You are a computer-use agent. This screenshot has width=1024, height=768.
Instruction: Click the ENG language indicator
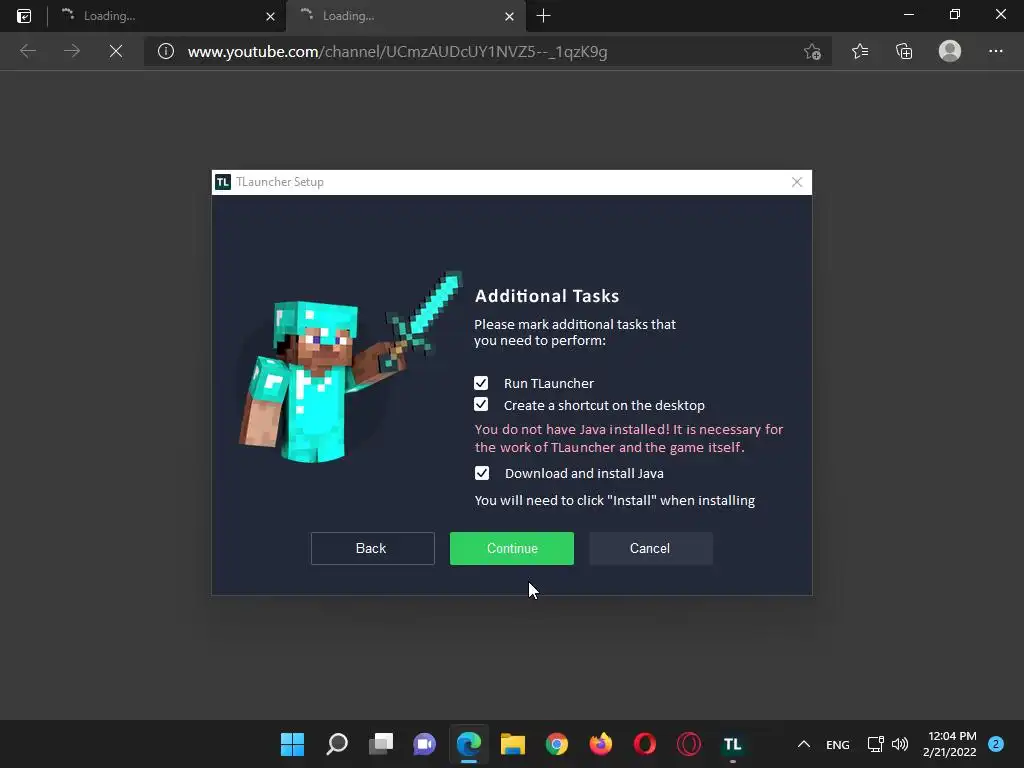pyautogui.click(x=838, y=744)
